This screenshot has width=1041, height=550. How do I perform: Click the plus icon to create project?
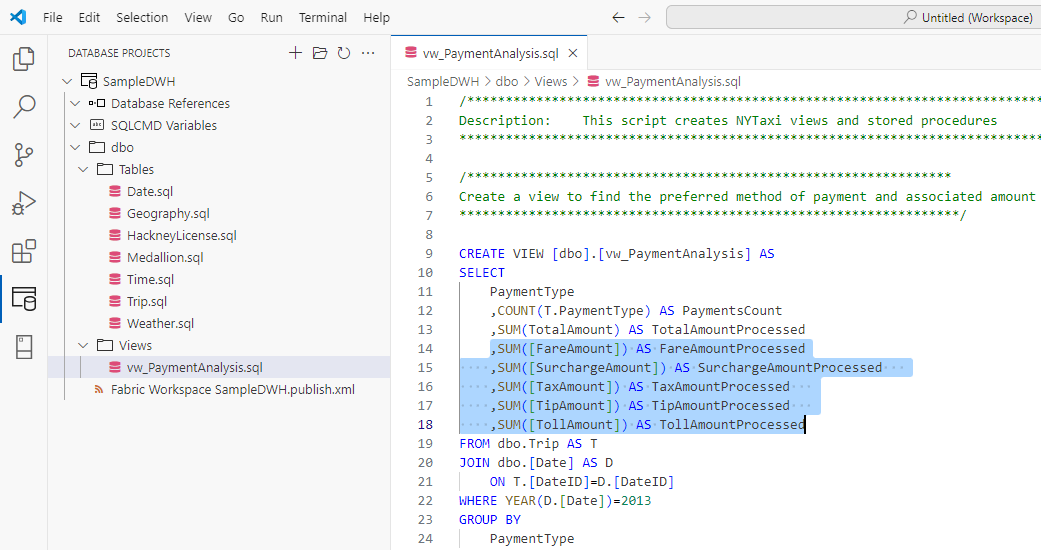(x=295, y=53)
